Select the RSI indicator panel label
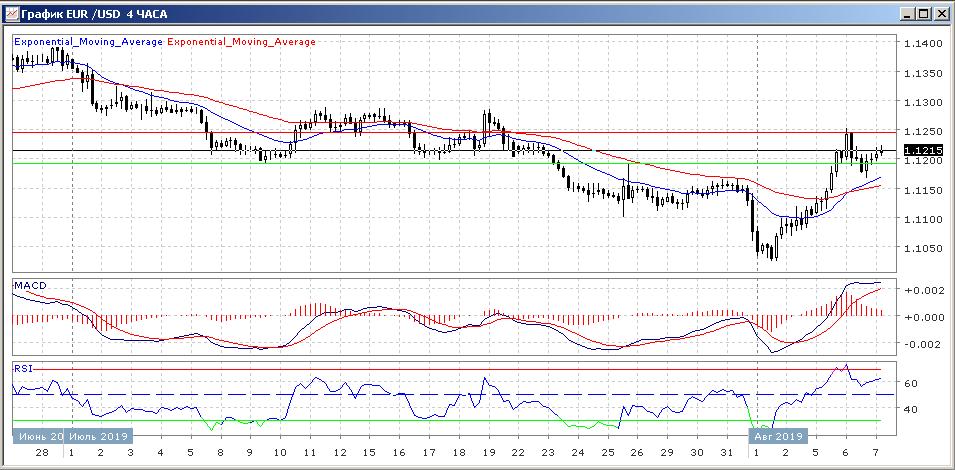The image size is (955, 470). click(x=22, y=368)
